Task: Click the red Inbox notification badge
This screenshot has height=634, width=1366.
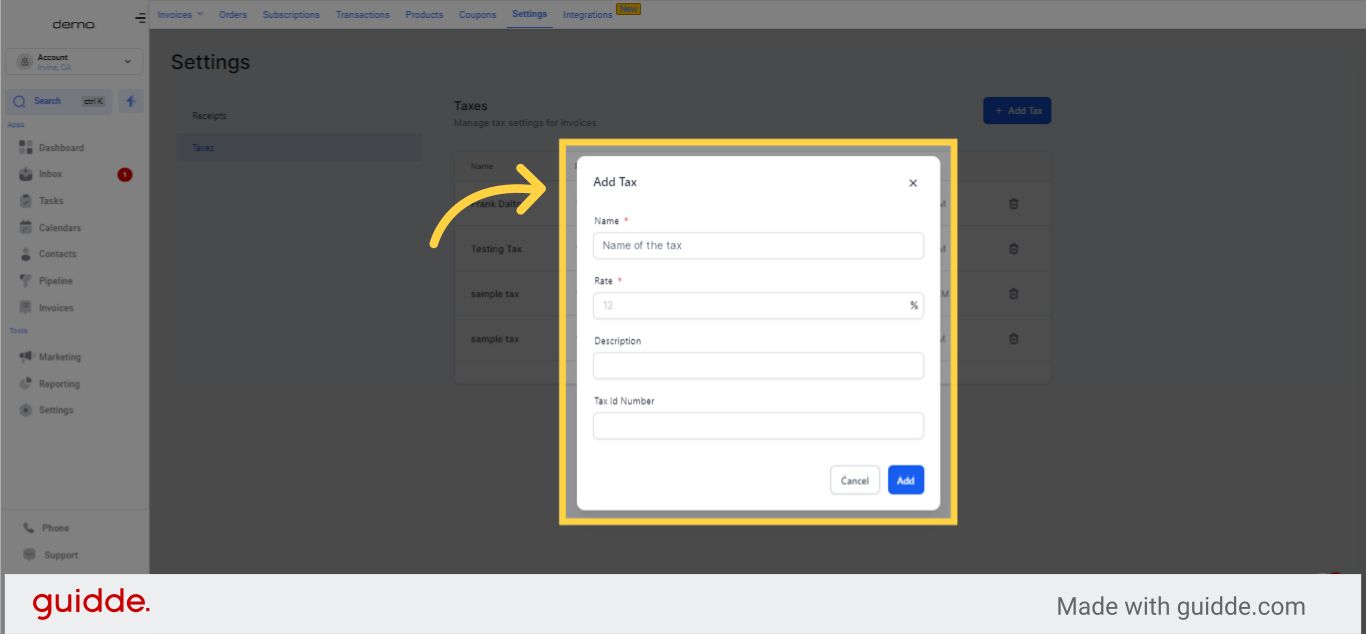Action: (x=124, y=175)
